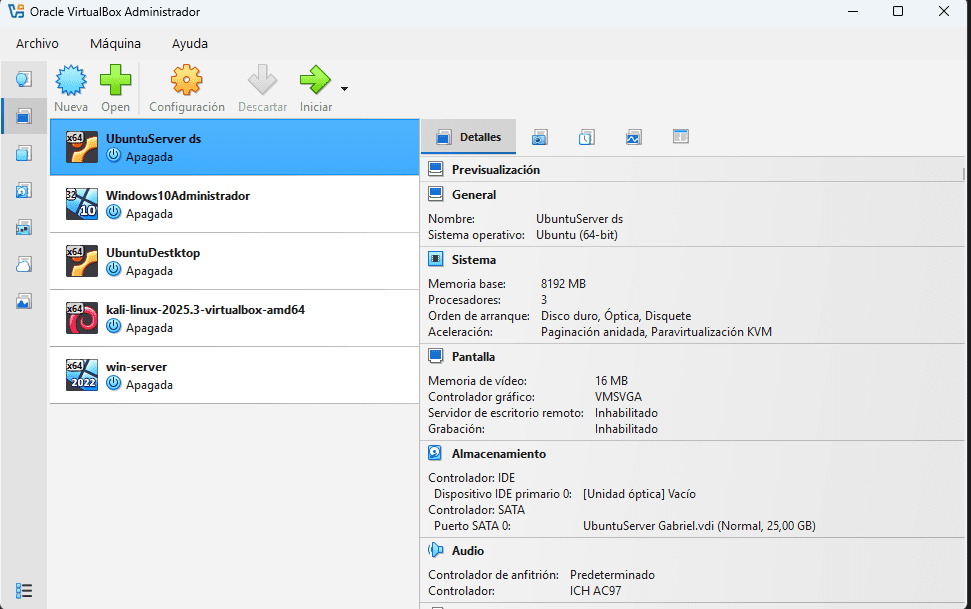
Task: Click the green Open plus icon
Action: [x=115, y=80]
